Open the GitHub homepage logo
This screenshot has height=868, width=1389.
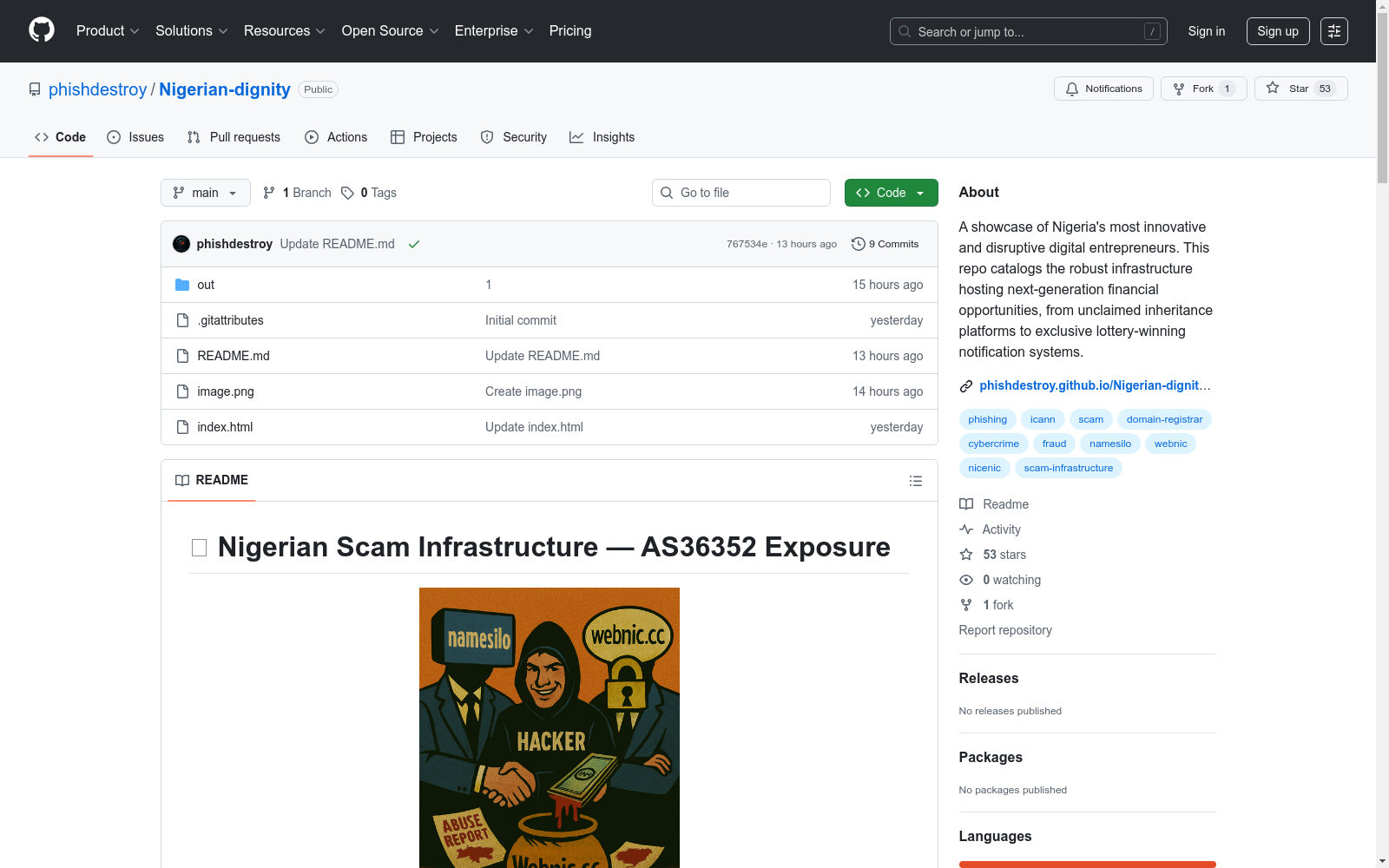42,30
